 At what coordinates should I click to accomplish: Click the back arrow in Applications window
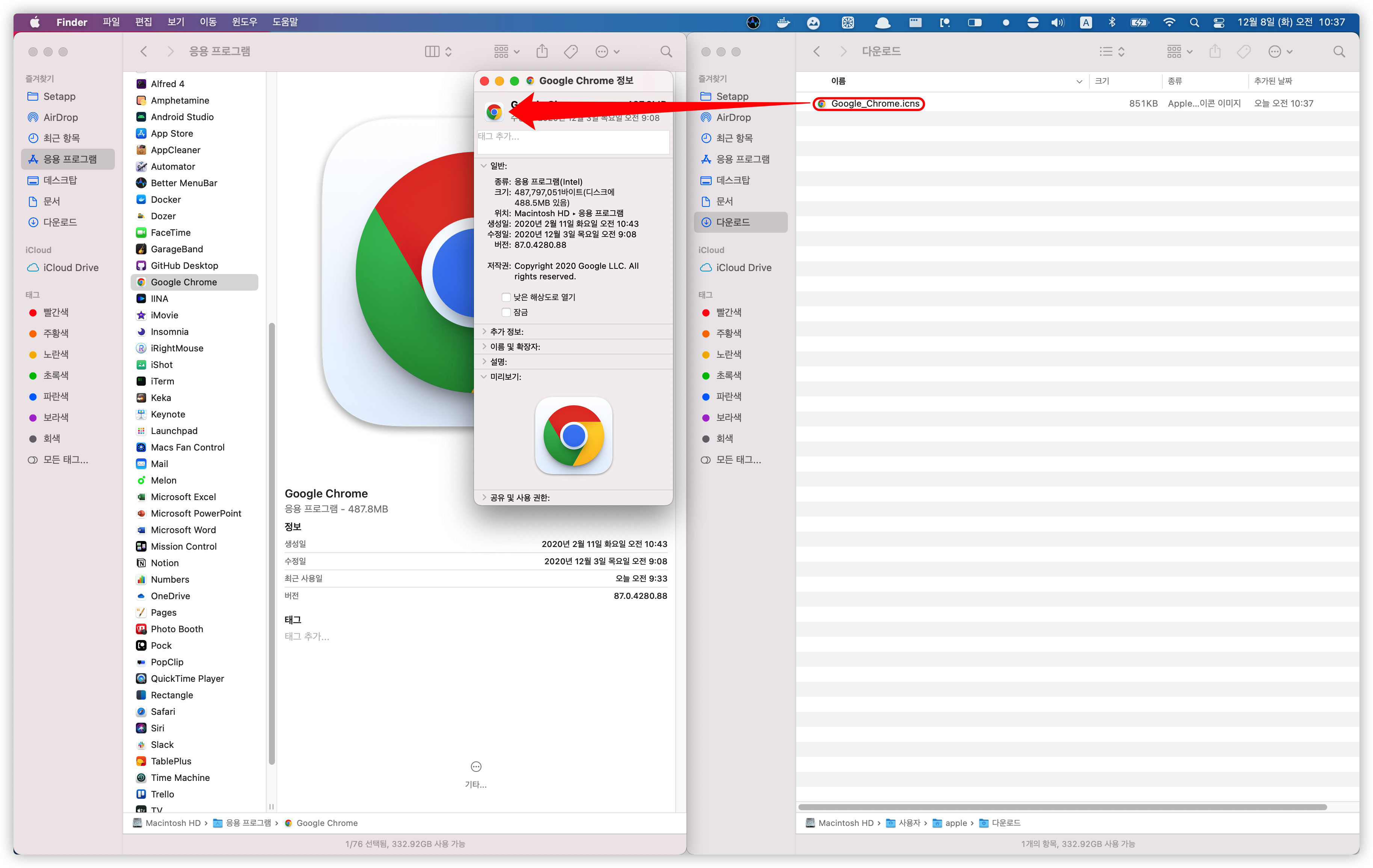144,52
